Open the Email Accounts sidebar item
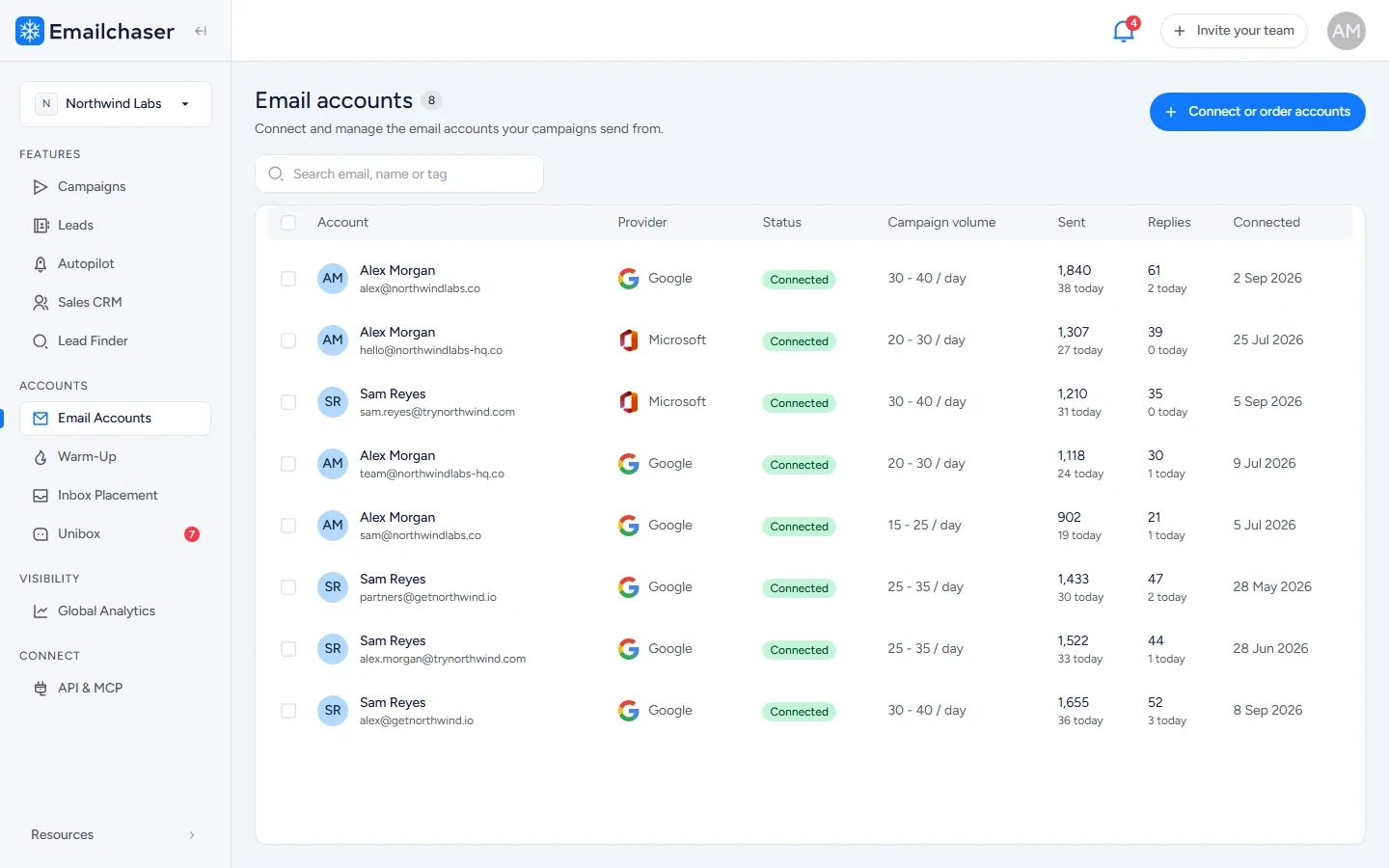1389x868 pixels. tap(115, 419)
